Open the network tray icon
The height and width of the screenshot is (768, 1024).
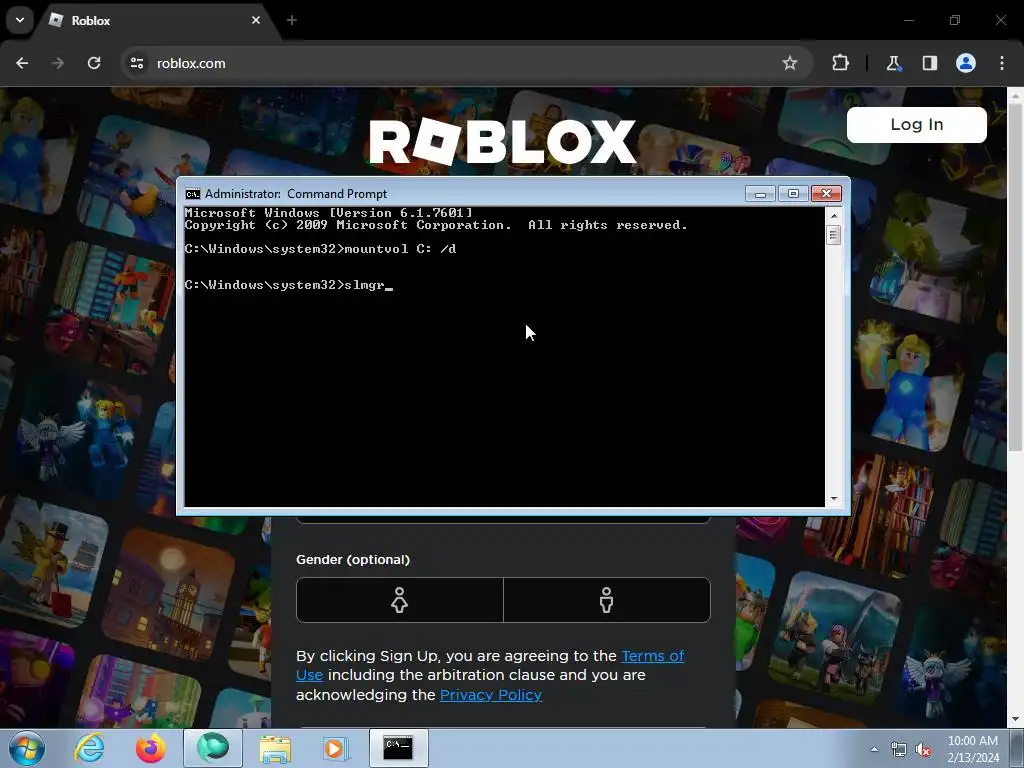click(x=899, y=750)
